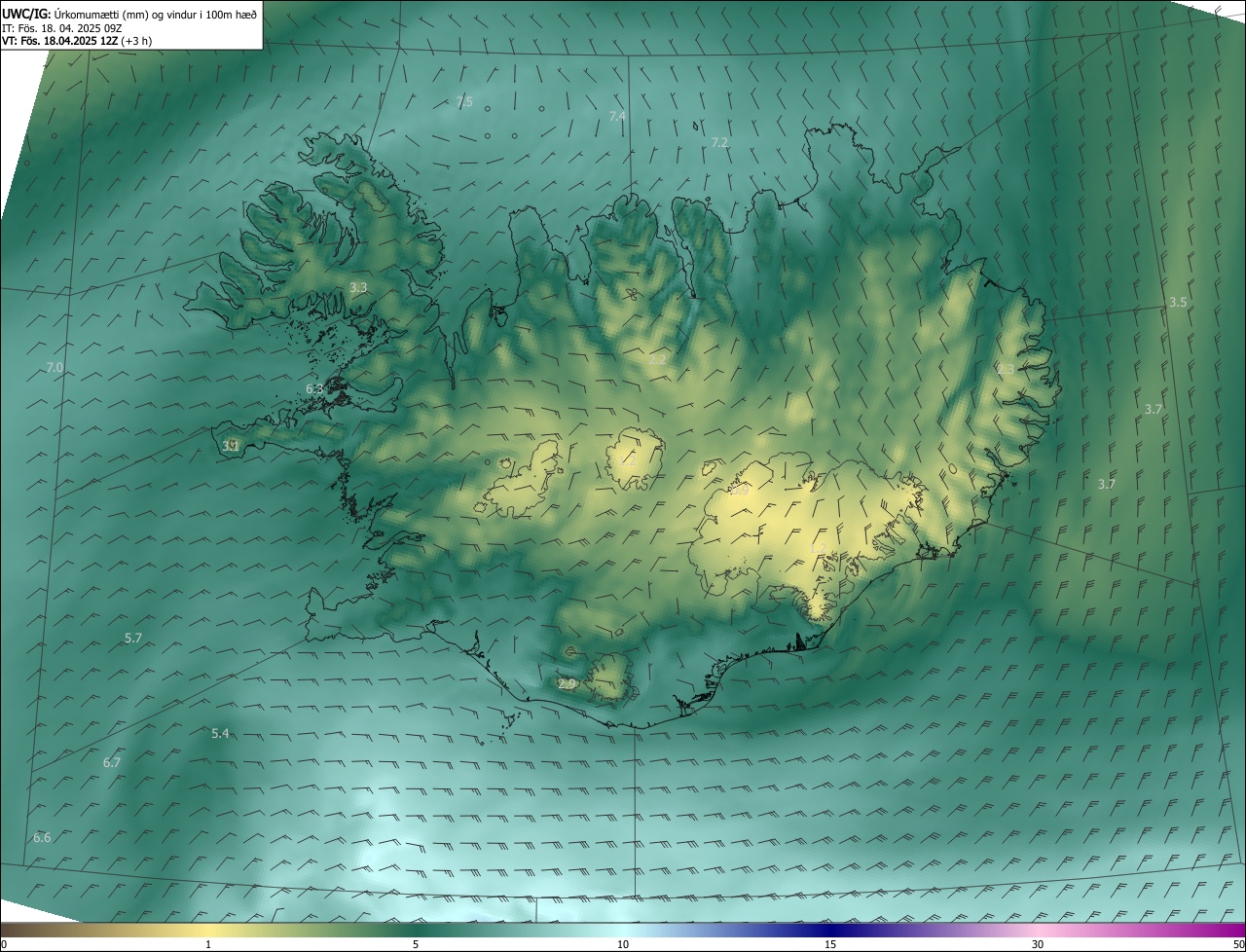The height and width of the screenshot is (952, 1246).
Task: Click the color scale tick label 30
Action: click(x=1038, y=944)
